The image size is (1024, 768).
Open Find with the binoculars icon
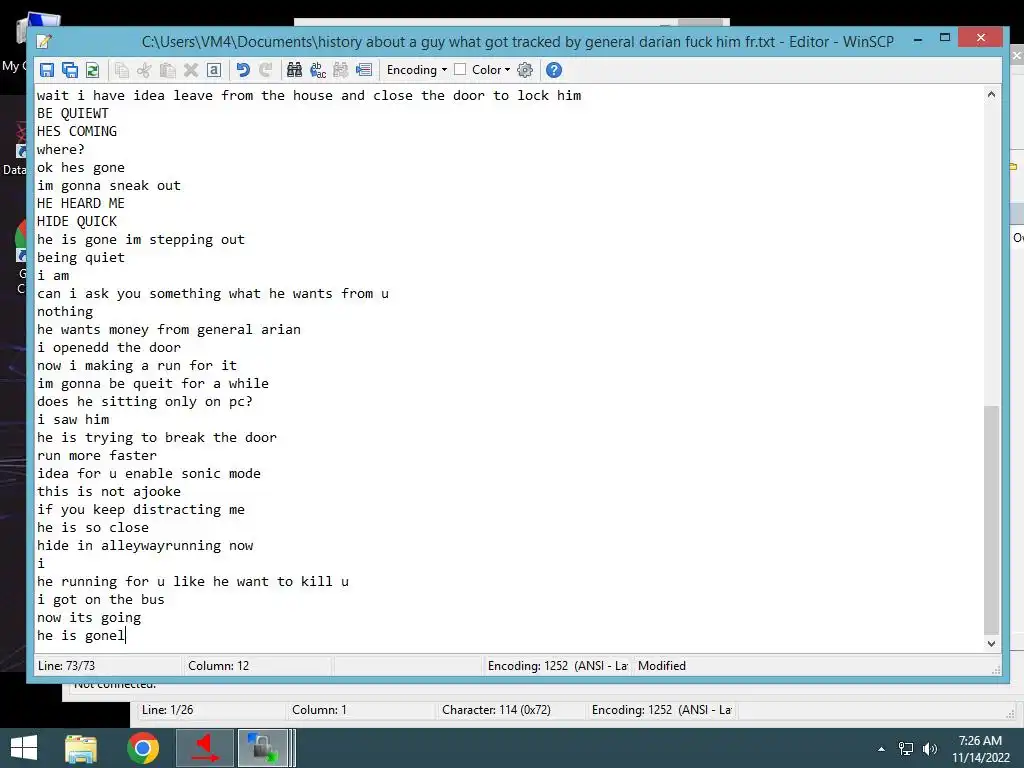coord(295,70)
